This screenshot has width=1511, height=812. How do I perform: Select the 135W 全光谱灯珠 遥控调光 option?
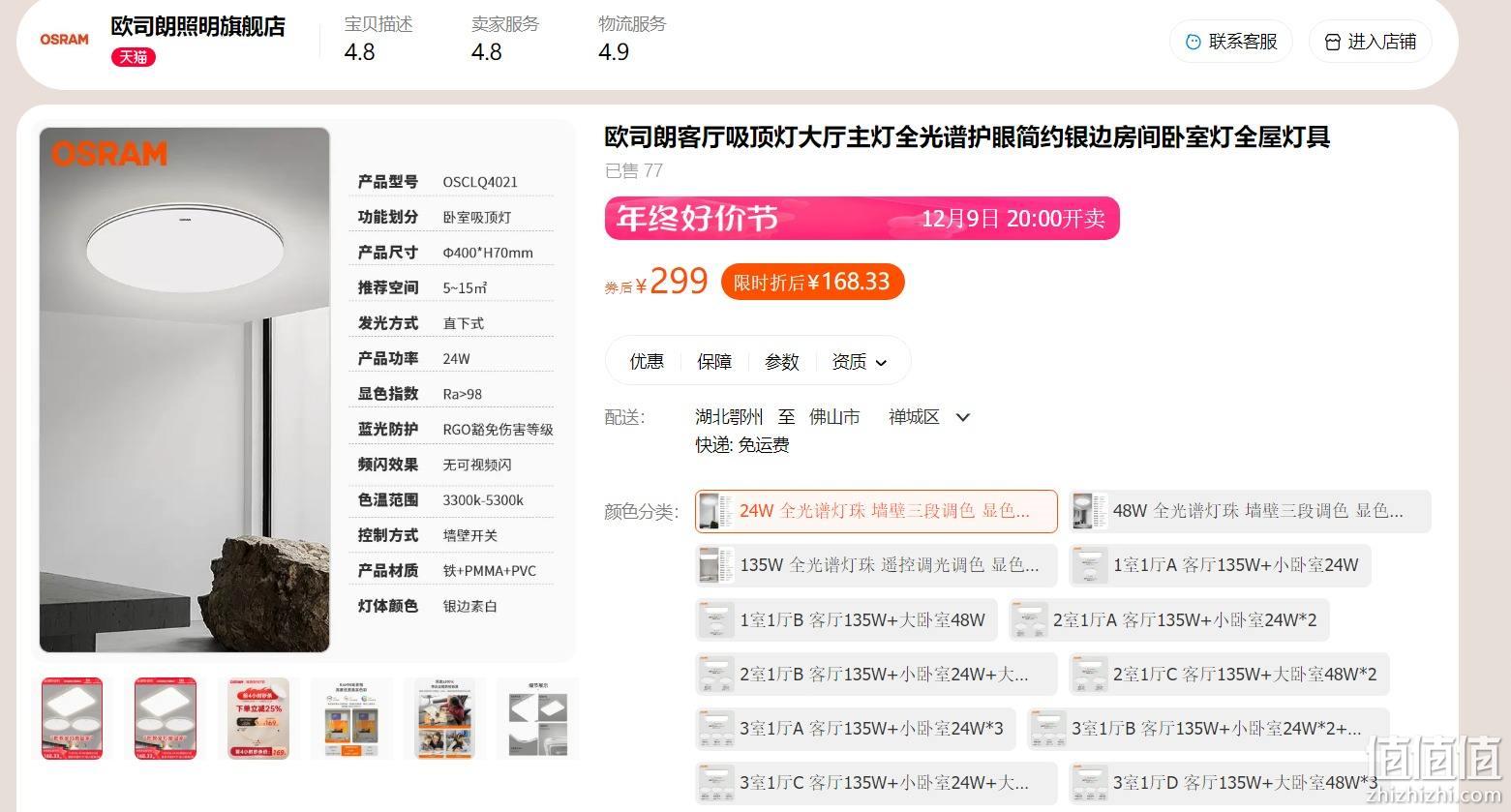point(876,565)
